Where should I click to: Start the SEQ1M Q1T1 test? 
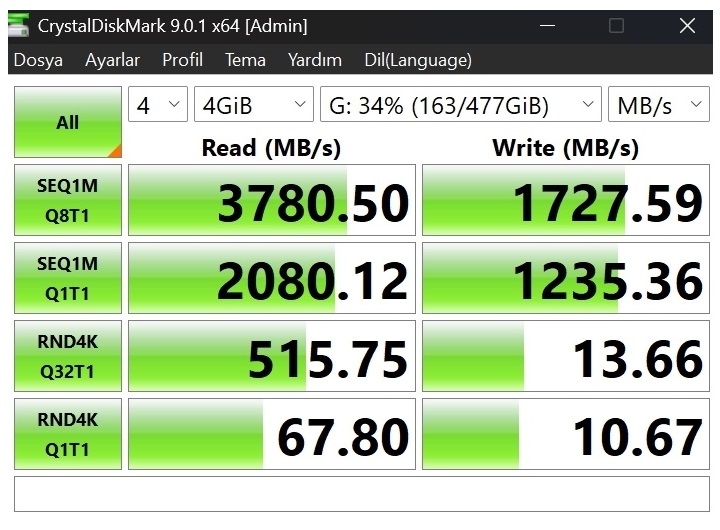coord(67,278)
